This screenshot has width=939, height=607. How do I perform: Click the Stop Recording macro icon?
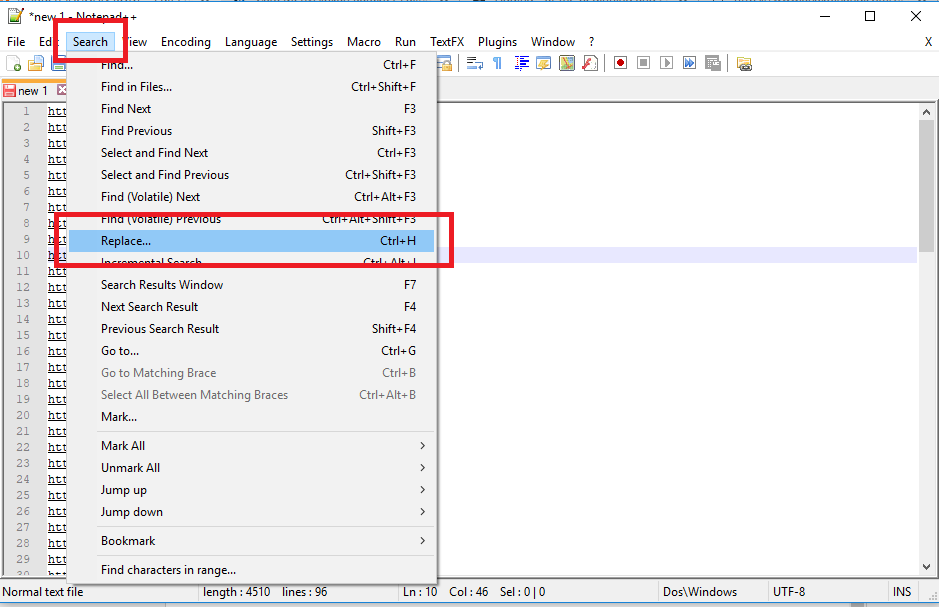point(643,63)
